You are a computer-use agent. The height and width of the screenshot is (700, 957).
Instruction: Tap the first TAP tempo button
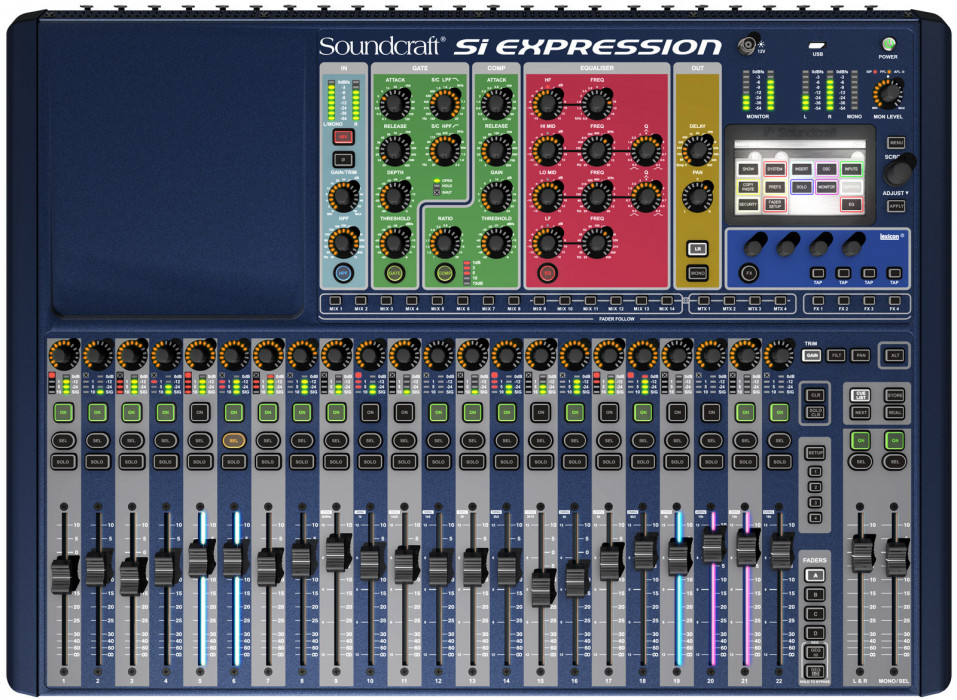pos(818,273)
